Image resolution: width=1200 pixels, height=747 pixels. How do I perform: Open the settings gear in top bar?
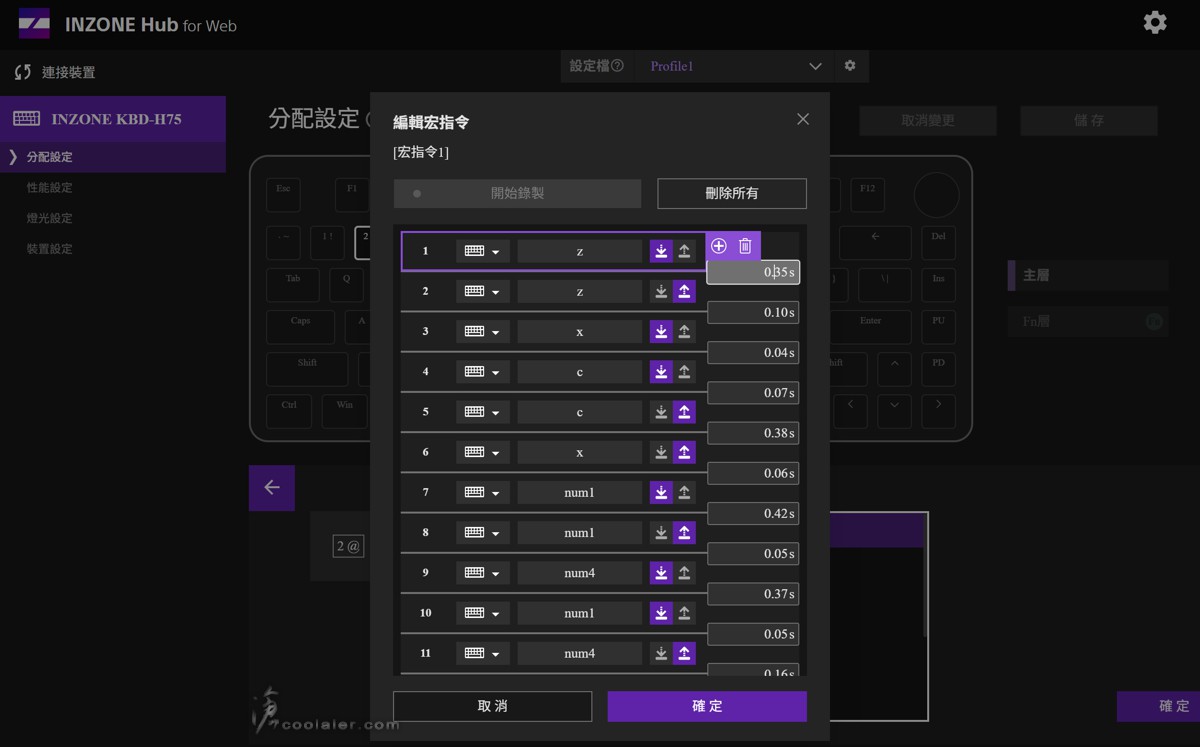pos(1155,22)
